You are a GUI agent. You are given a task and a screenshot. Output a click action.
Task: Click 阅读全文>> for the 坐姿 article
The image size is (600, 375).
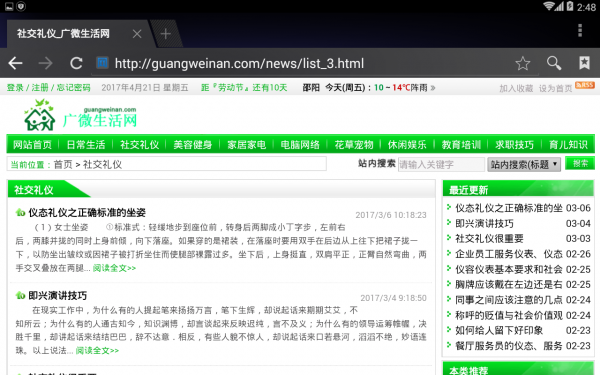point(114,268)
